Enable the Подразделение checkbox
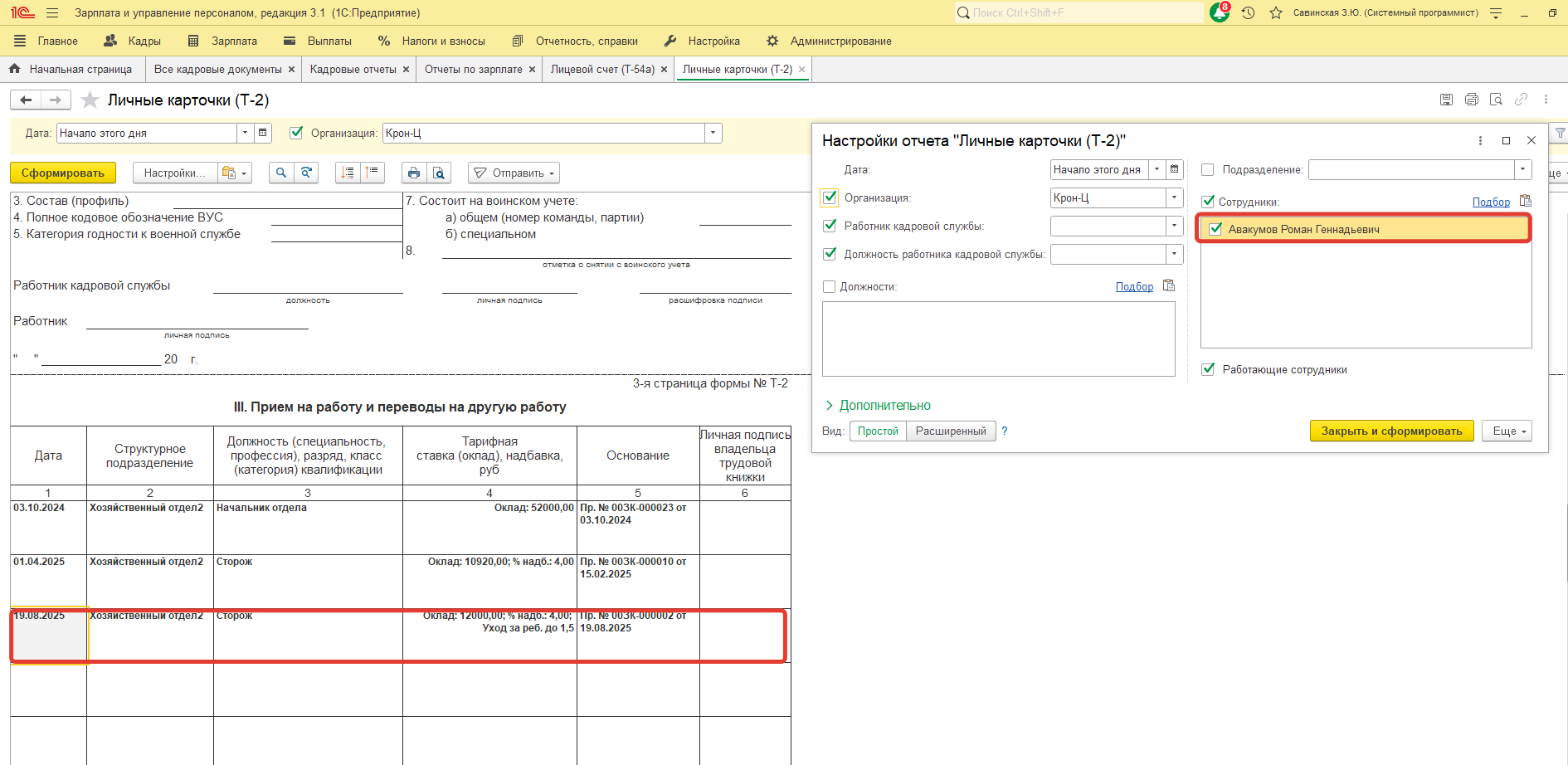Screen dimensions: 1568x765 (1208, 169)
